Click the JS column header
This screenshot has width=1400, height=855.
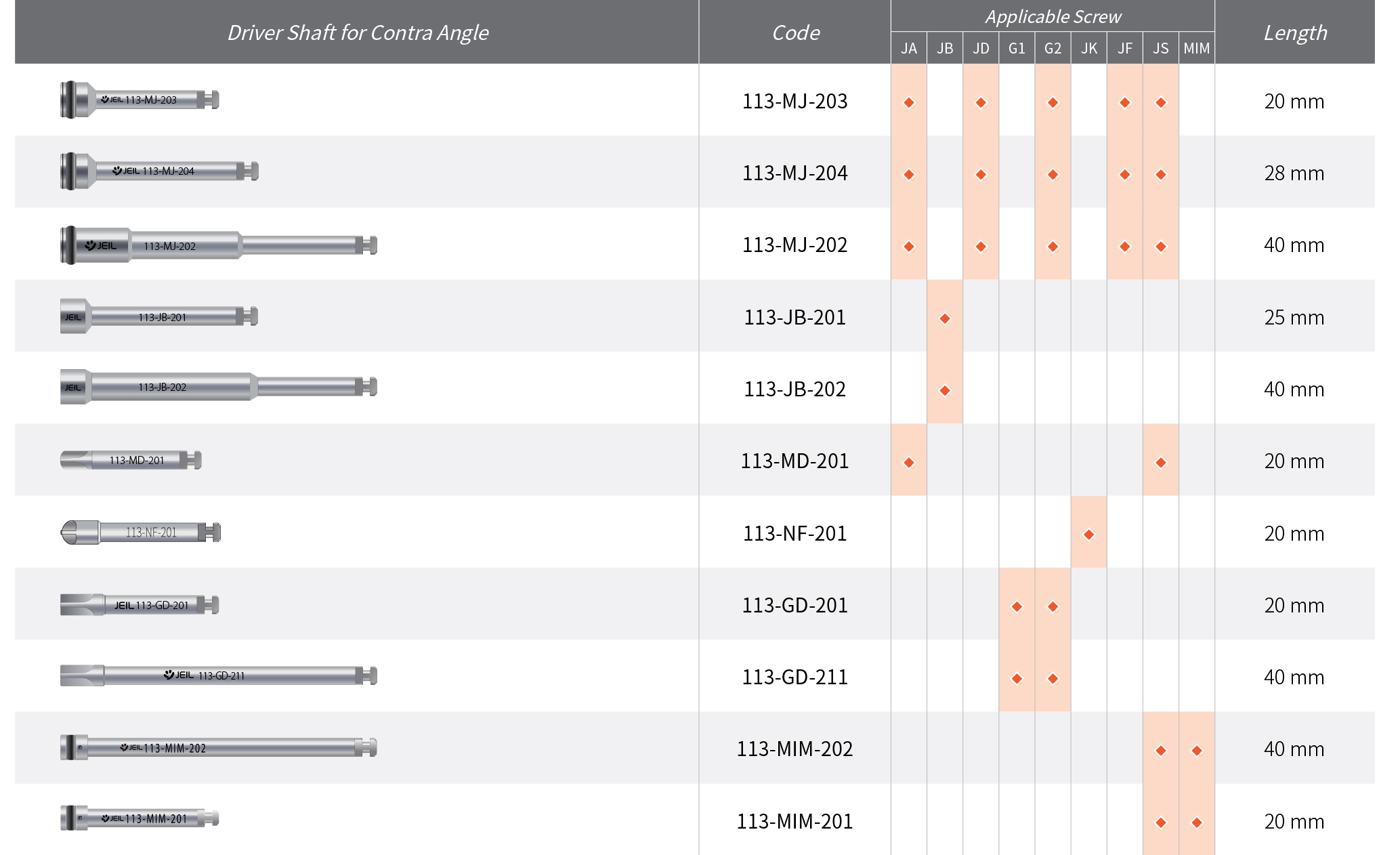(x=1160, y=48)
